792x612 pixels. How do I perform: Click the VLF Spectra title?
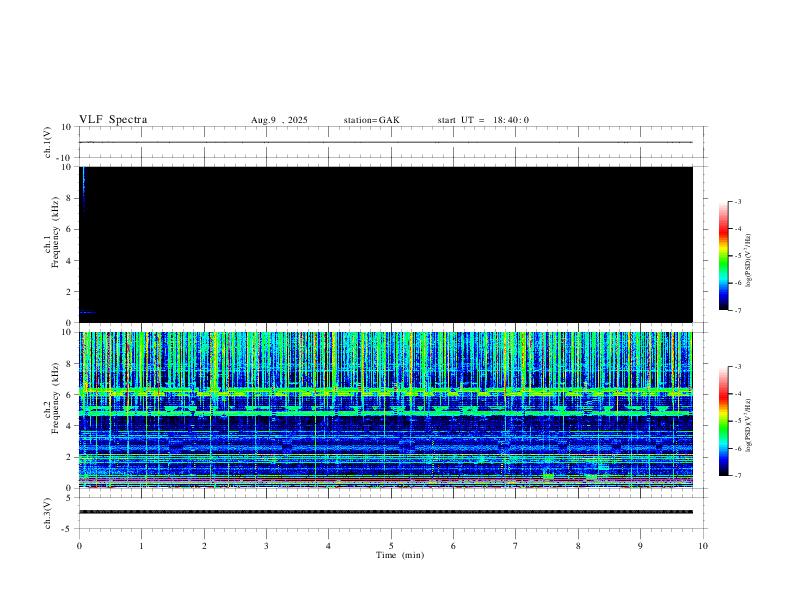pos(113,120)
